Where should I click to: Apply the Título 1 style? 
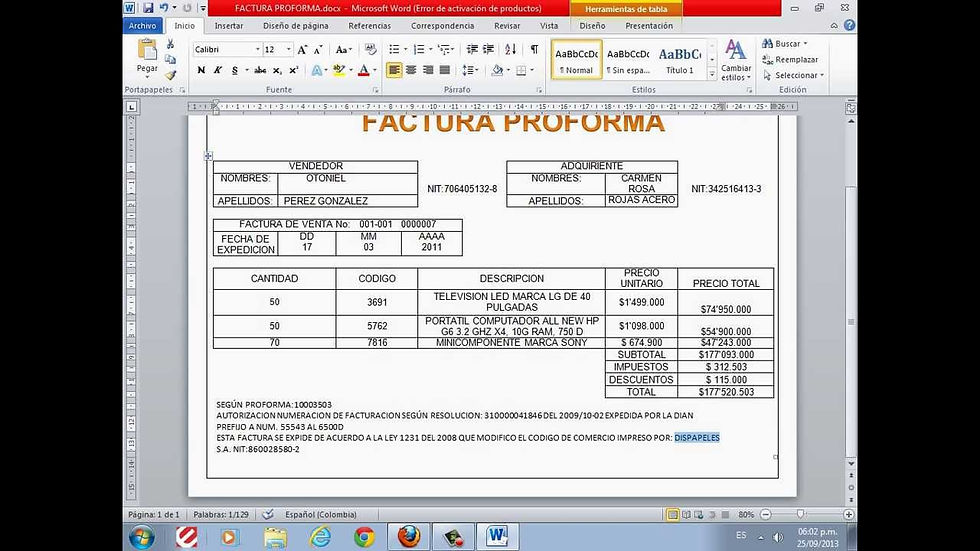click(x=680, y=59)
